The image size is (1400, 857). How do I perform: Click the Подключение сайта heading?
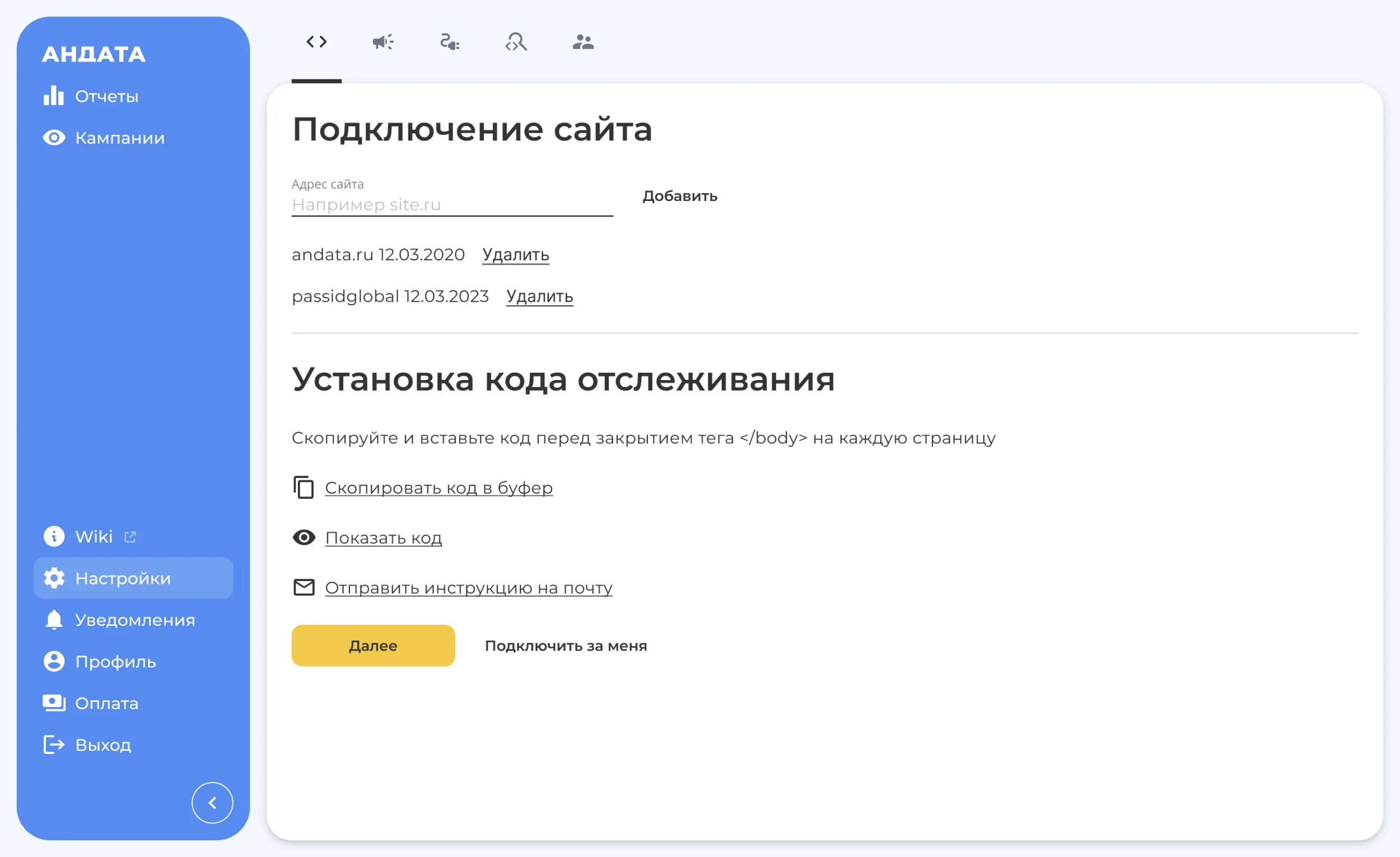coord(472,129)
